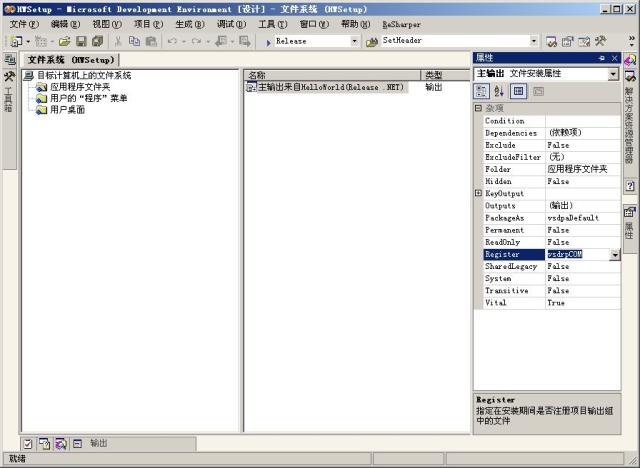Image resolution: width=640 pixels, height=468 pixels.
Task: Collapse the 杂项 property category
Action: [x=478, y=108]
